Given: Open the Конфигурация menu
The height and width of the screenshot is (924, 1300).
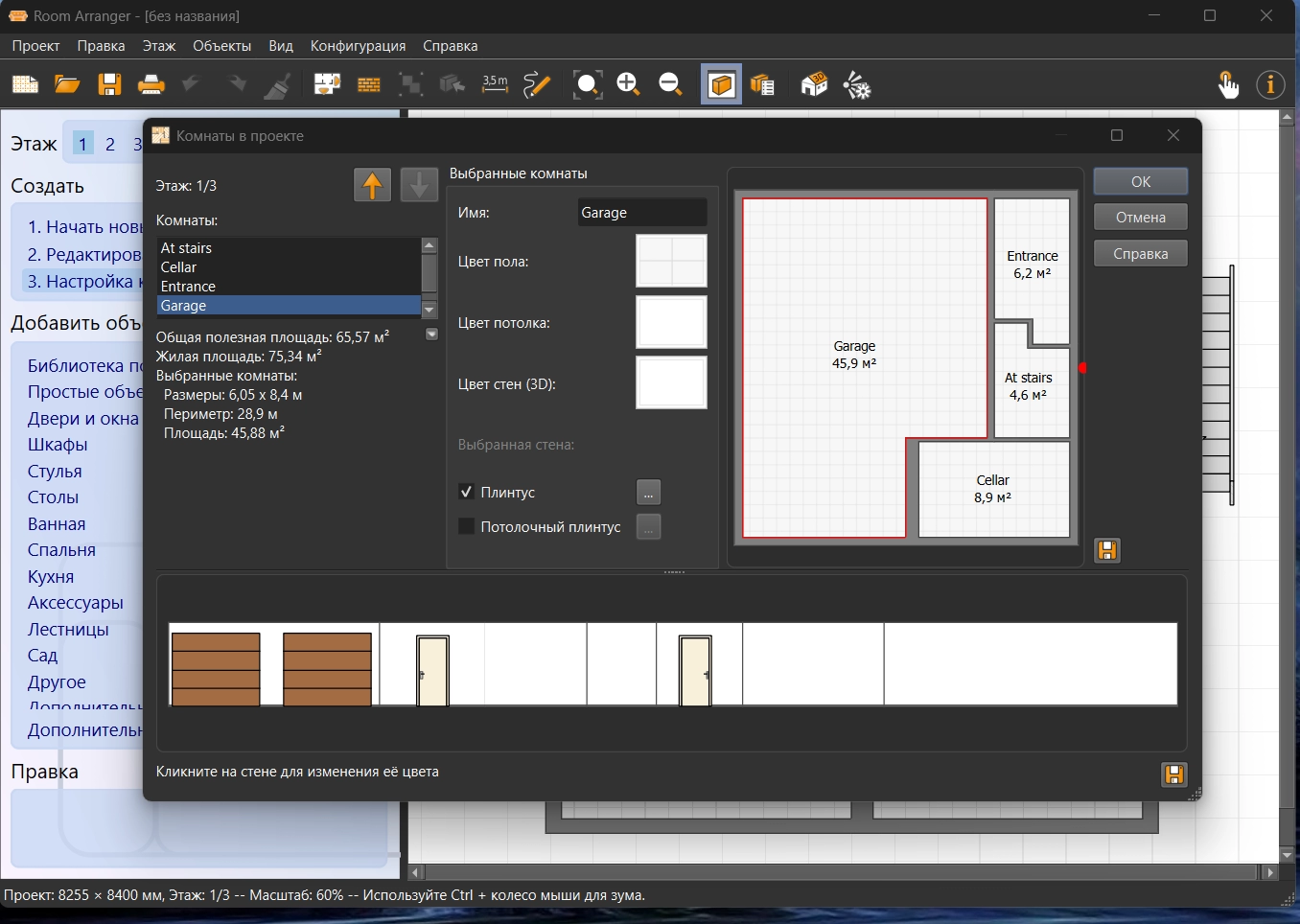Looking at the screenshot, I should (358, 46).
